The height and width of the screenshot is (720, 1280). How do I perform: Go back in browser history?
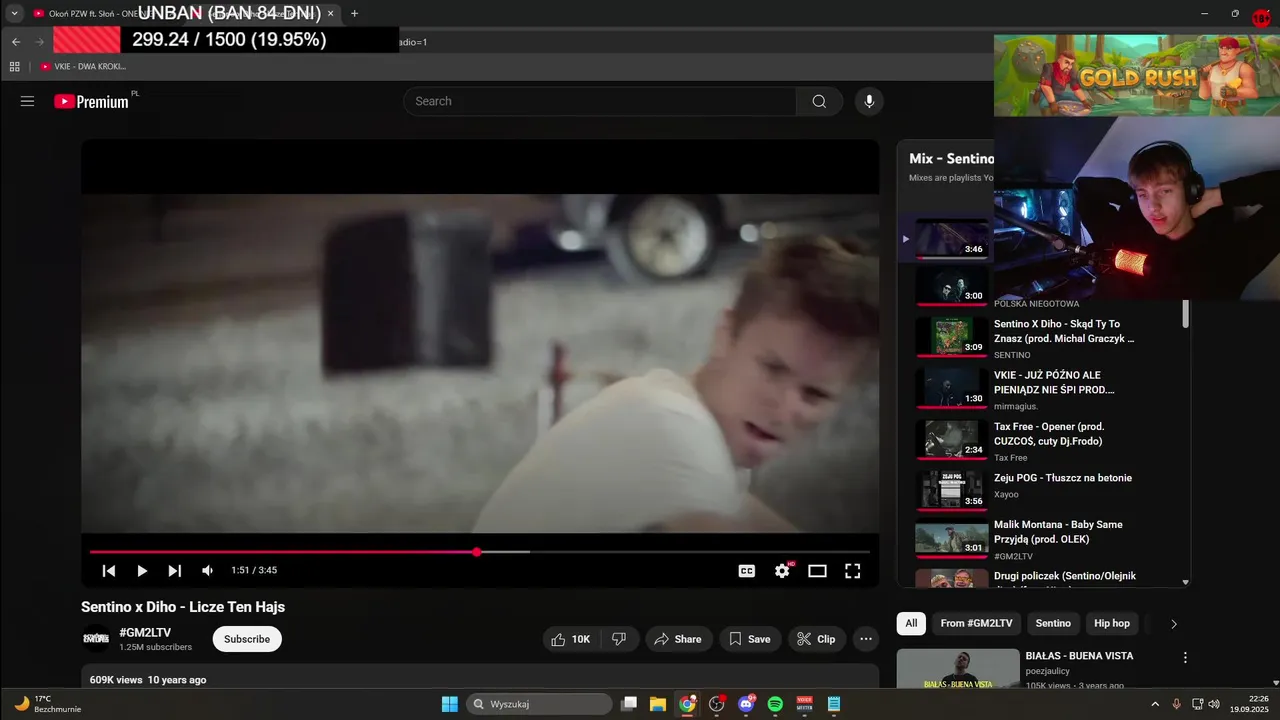[16, 42]
